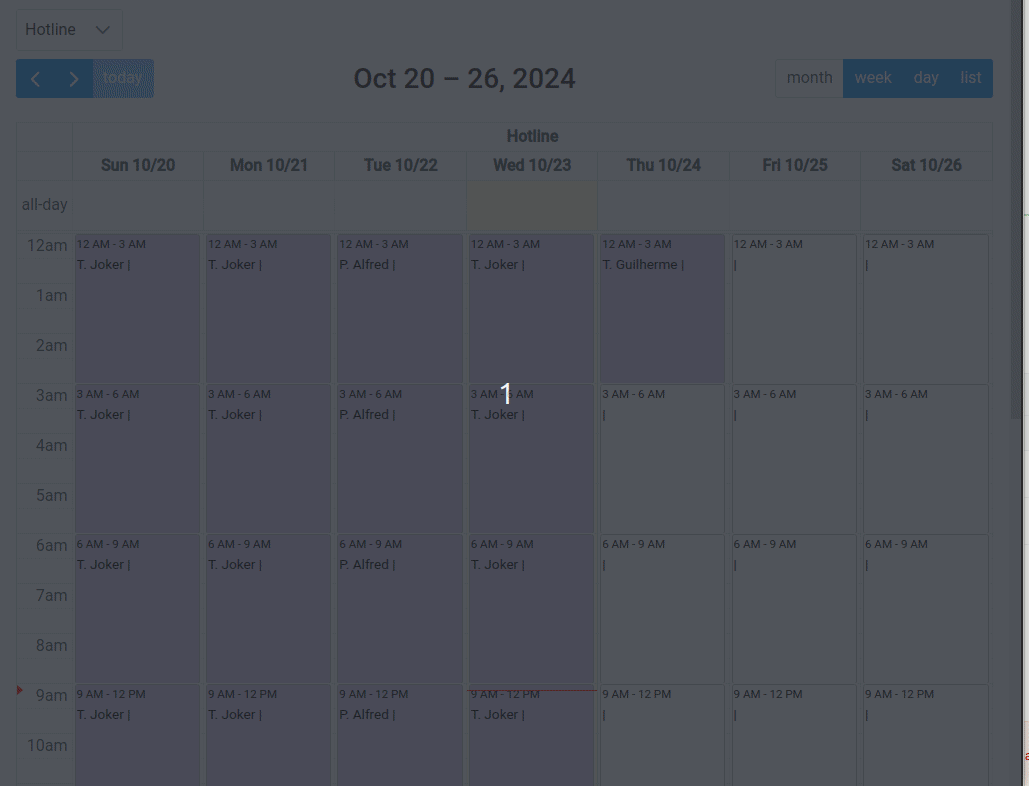Select the week view tab
The image size is (1029, 786).
tap(873, 77)
